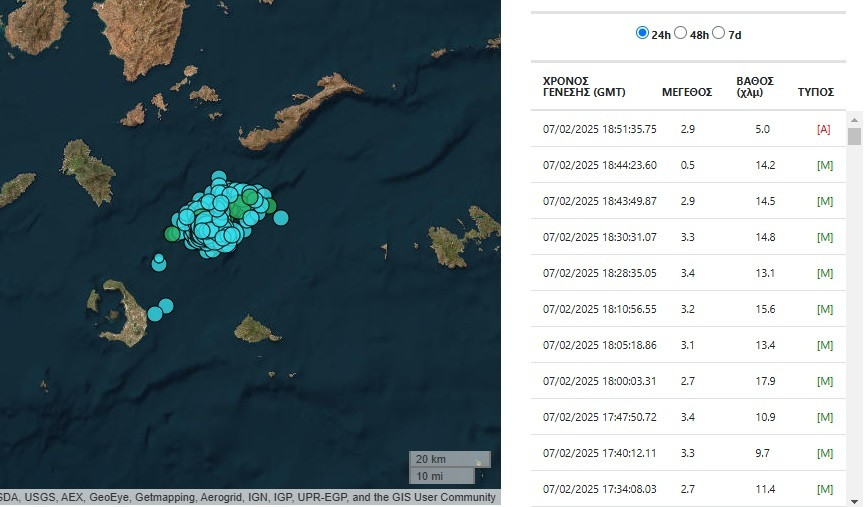Click the cyan marker touching Santorini's east coast
This screenshot has height=507, width=864.
155,314
